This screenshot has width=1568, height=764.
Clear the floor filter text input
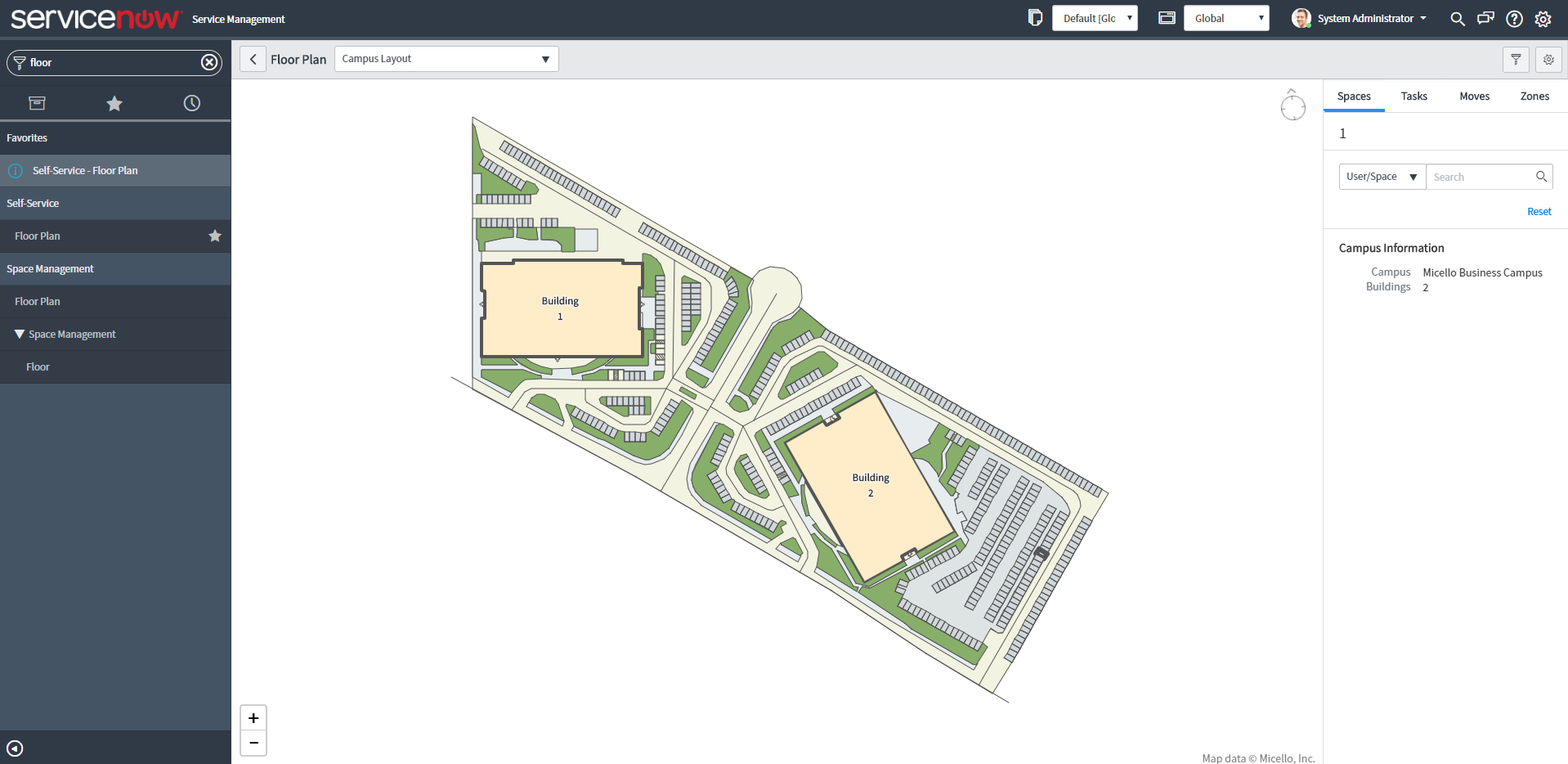tap(209, 61)
